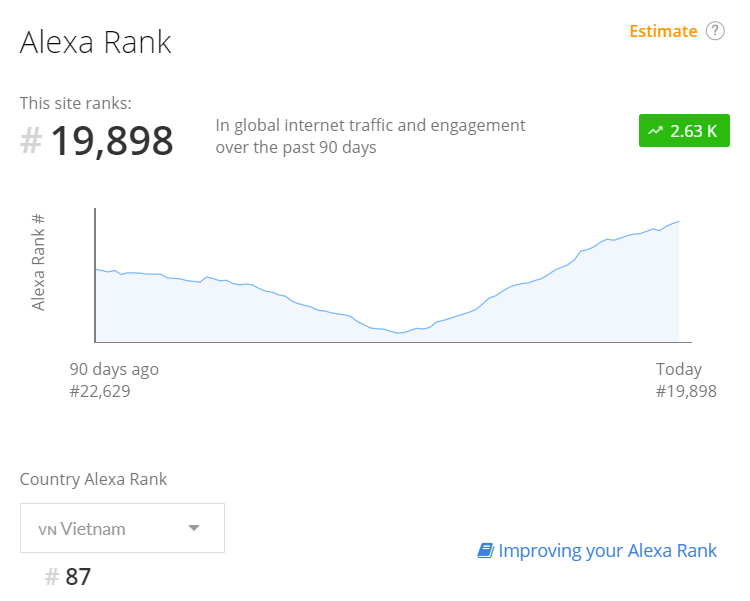Click the book icon beside Improving link
The image size is (750, 601).
485,551
